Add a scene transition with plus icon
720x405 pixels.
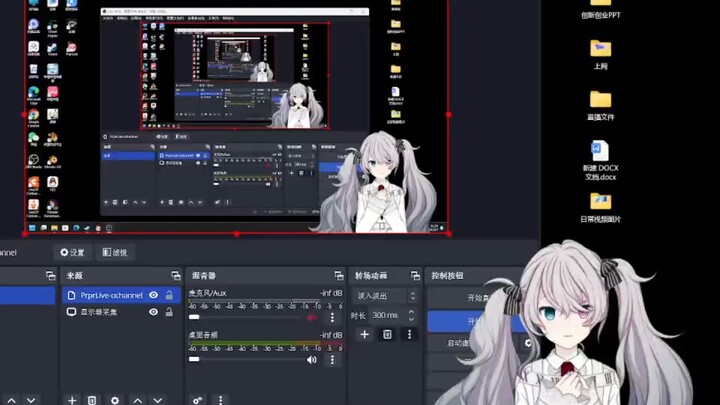click(x=364, y=334)
